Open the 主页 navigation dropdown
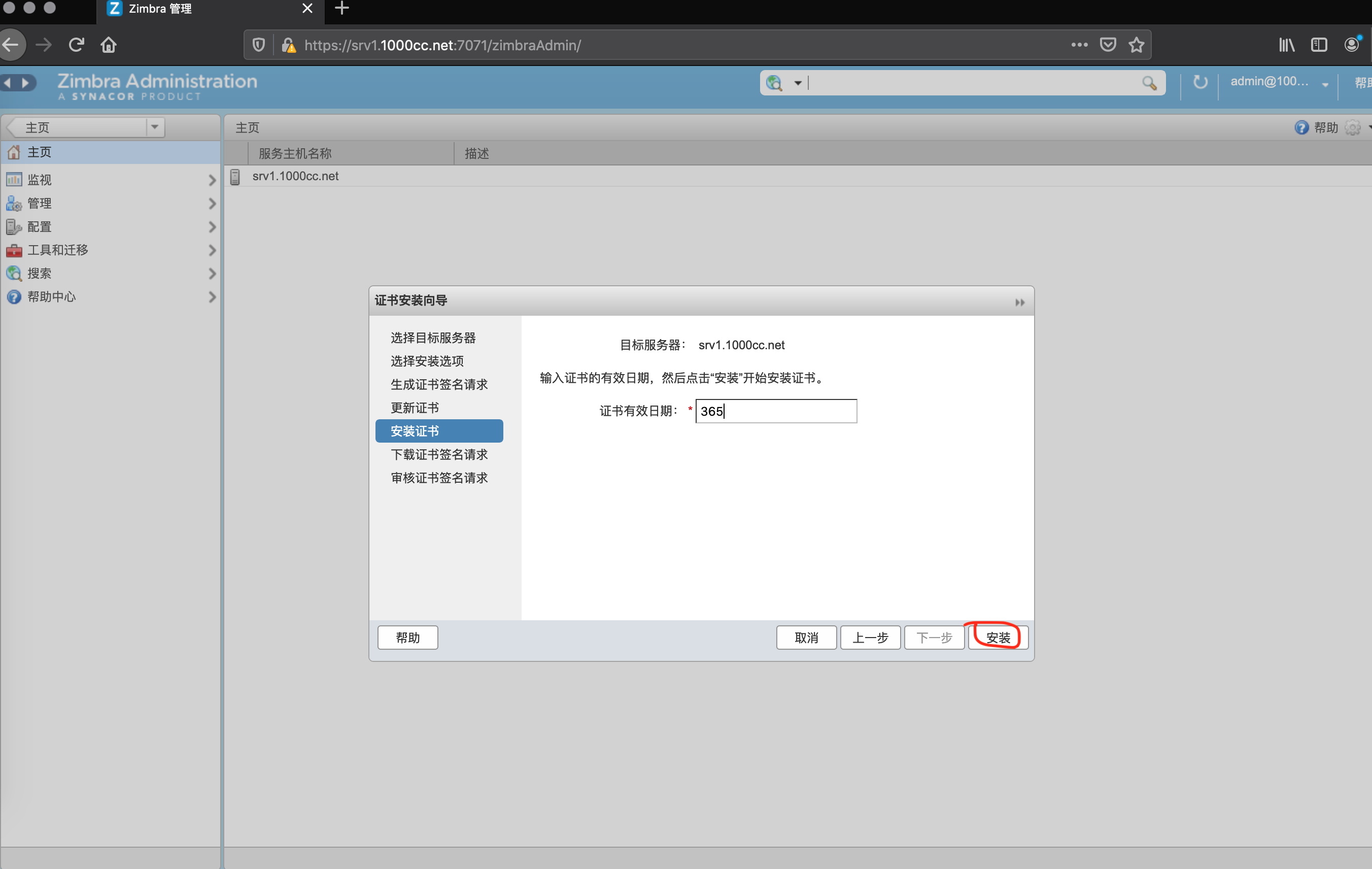 click(x=154, y=127)
